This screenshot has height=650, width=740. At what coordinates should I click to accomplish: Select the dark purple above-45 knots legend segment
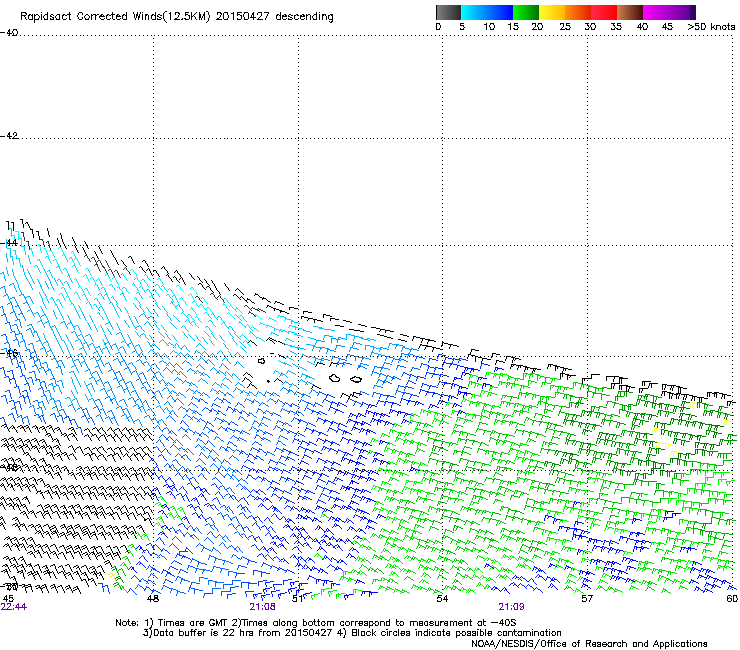click(682, 12)
